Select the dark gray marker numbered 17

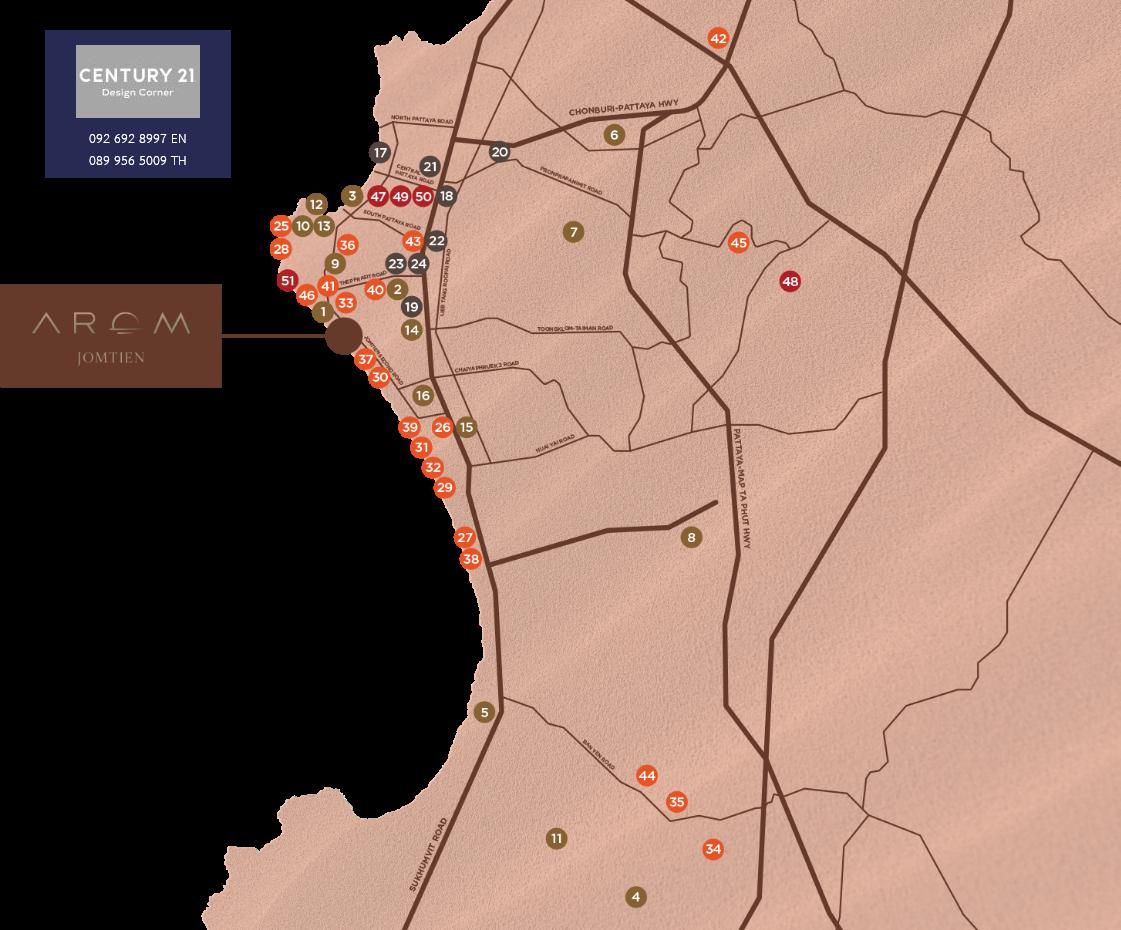click(x=379, y=153)
